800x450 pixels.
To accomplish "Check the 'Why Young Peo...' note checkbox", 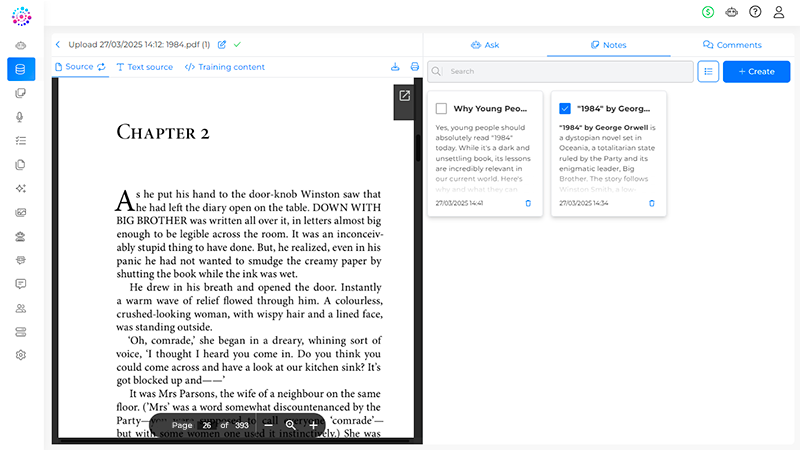I will pos(441,109).
